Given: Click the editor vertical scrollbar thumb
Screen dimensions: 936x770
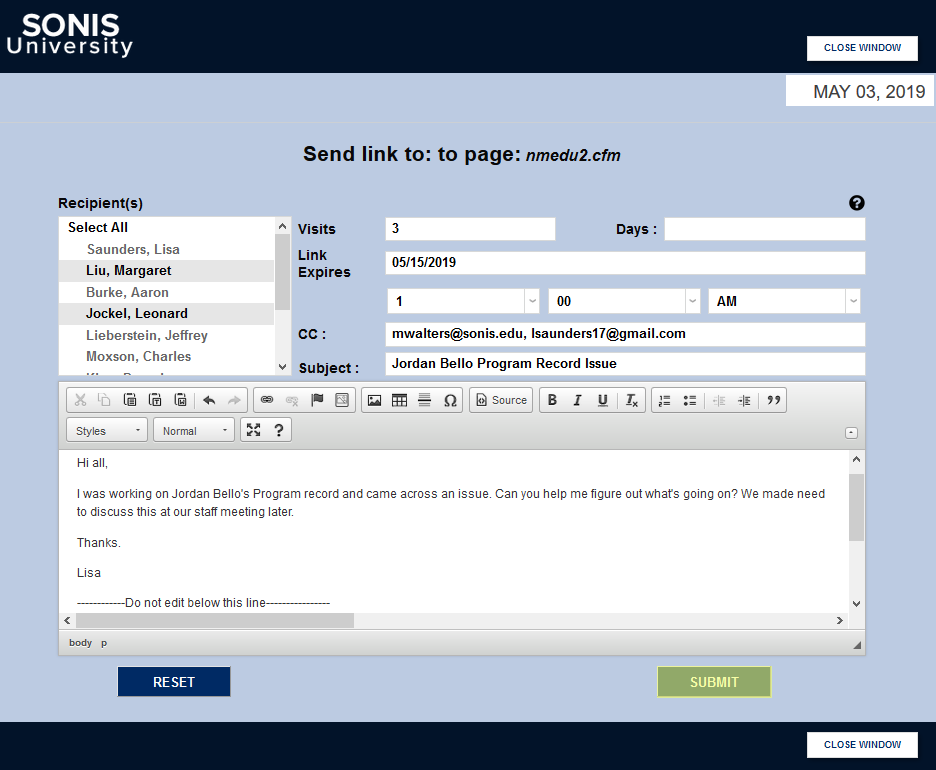Looking at the screenshot, I should tap(856, 507).
